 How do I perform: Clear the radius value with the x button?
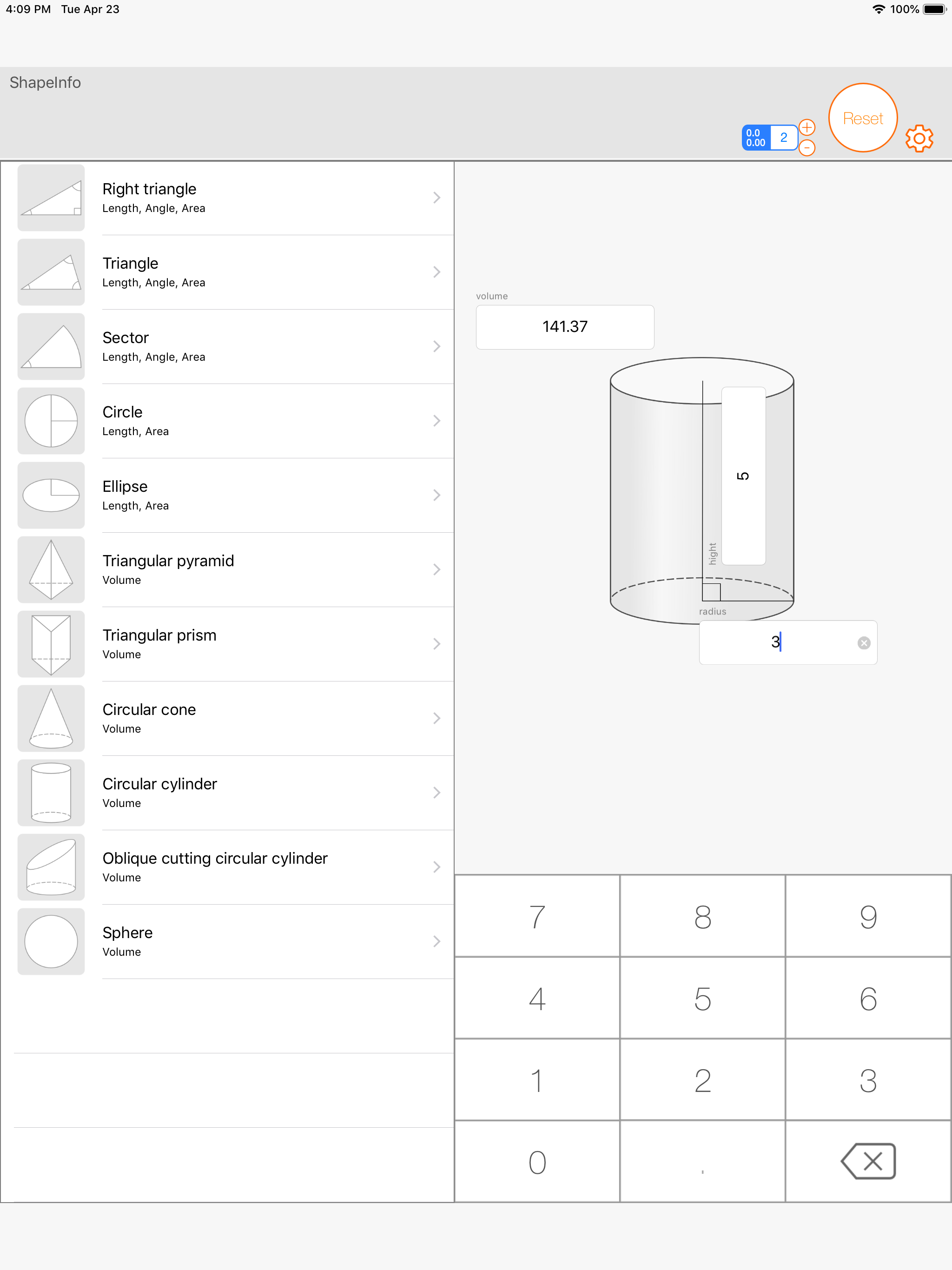(x=864, y=642)
